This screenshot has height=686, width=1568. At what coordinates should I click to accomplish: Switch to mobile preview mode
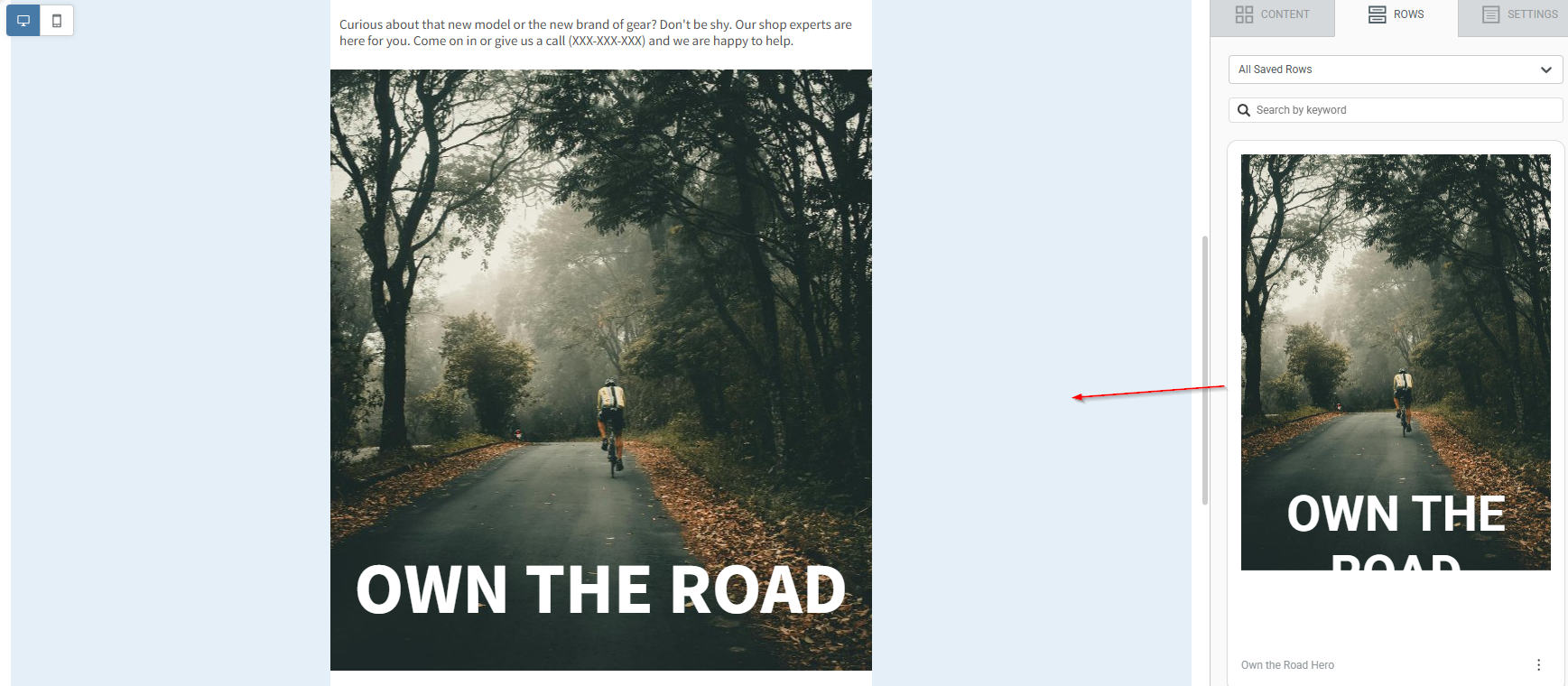pyautogui.click(x=57, y=20)
